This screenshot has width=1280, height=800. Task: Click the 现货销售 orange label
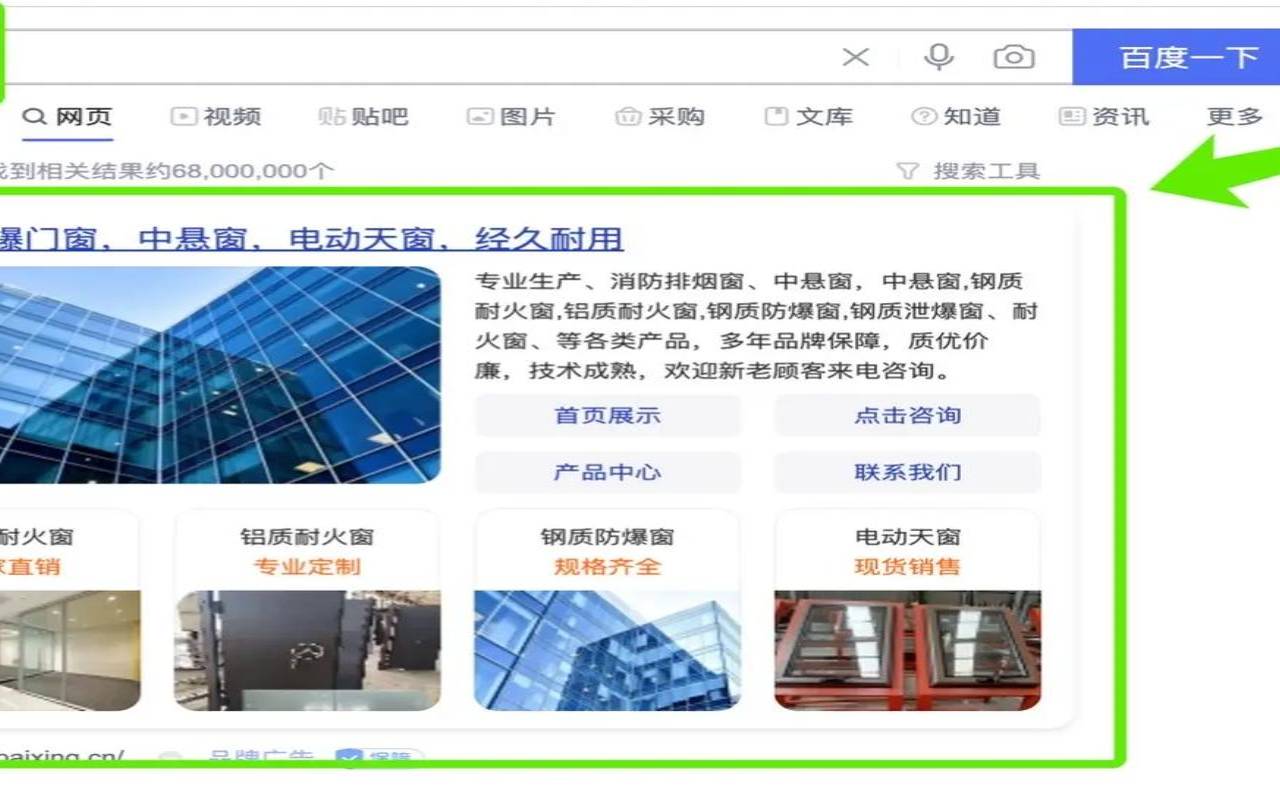pyautogui.click(x=907, y=567)
